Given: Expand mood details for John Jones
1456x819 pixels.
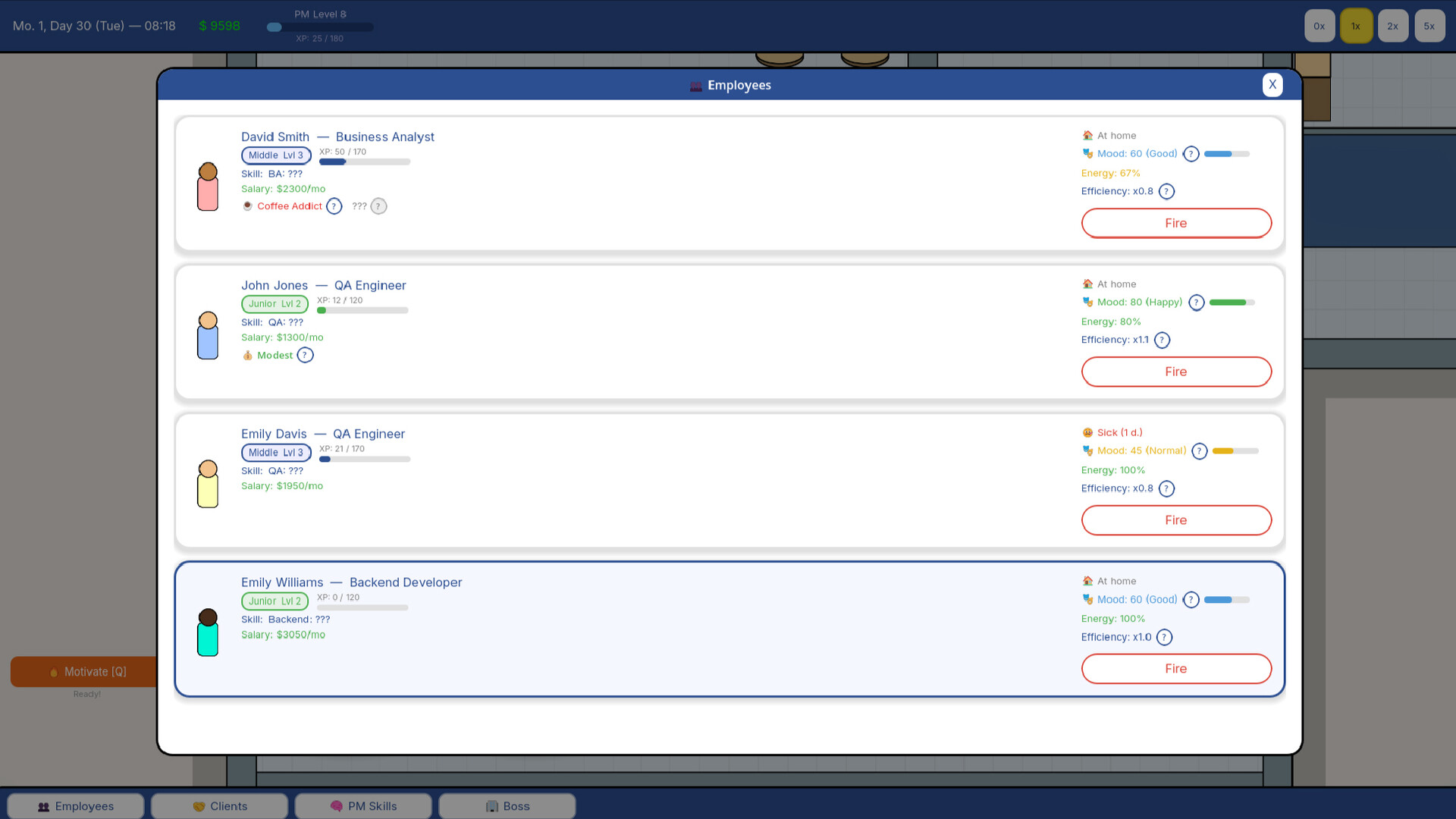Looking at the screenshot, I should point(1197,302).
